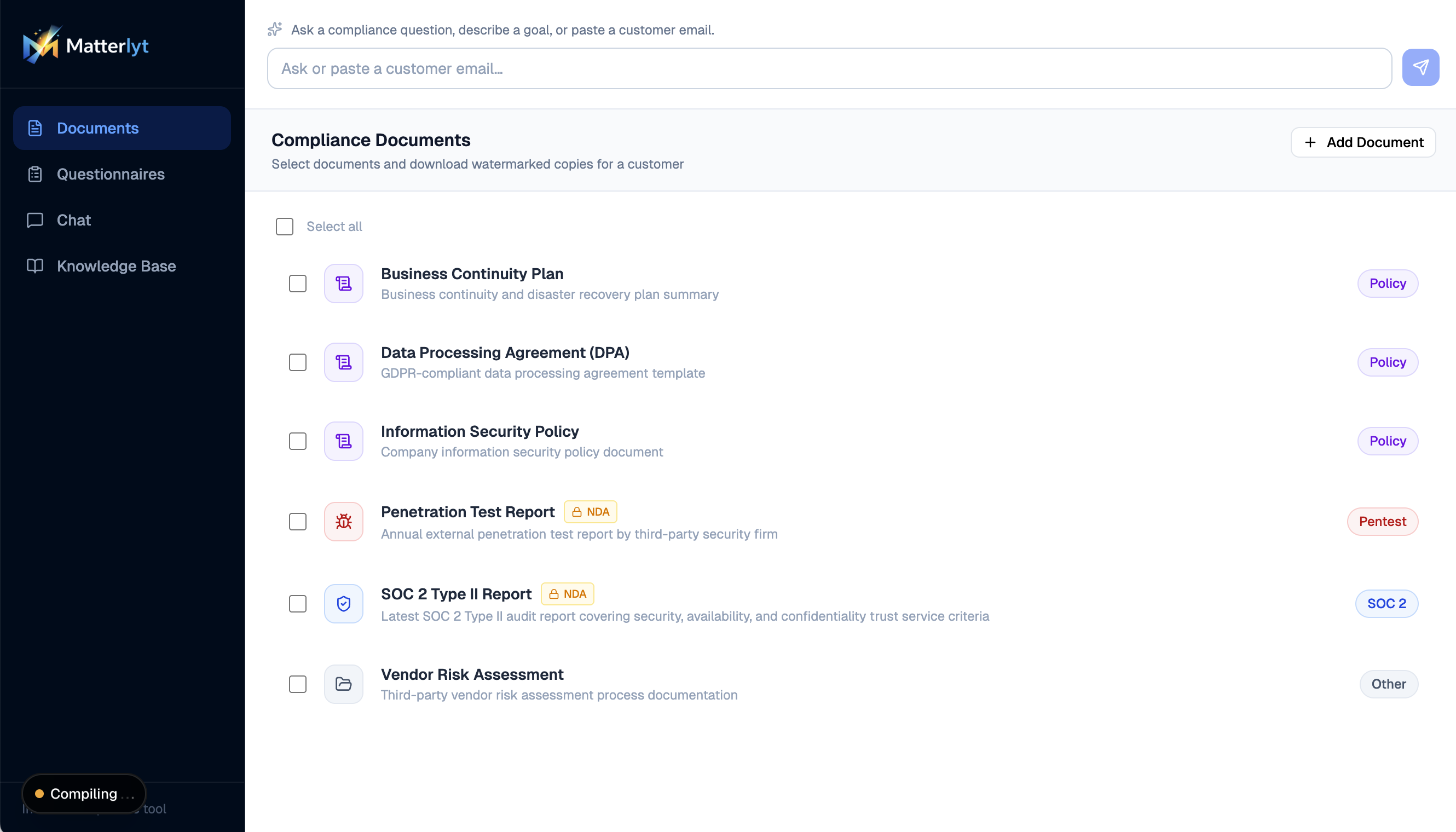Select the Documents icon in the sidebar

(36, 128)
